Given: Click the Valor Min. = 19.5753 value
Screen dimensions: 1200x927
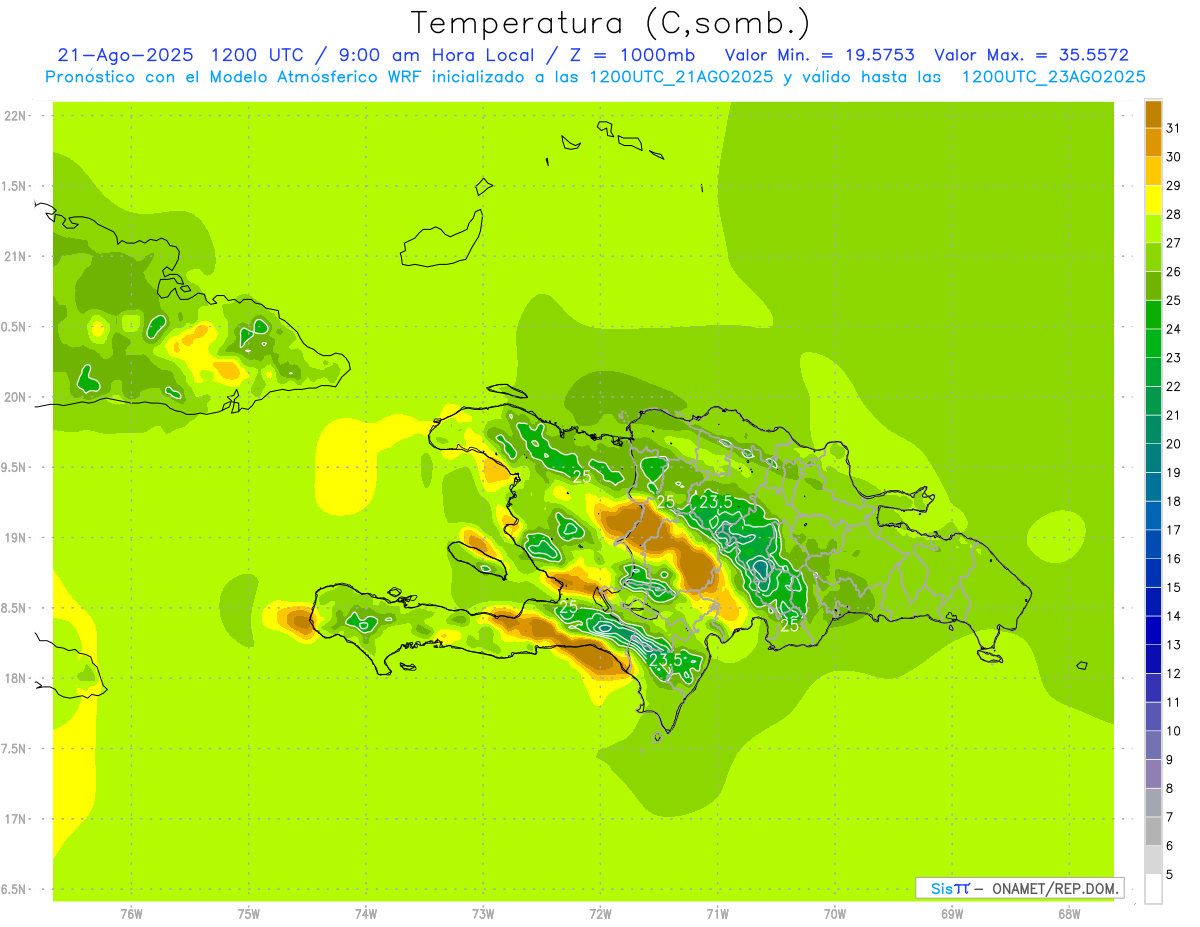Looking at the screenshot, I should pos(818,55).
